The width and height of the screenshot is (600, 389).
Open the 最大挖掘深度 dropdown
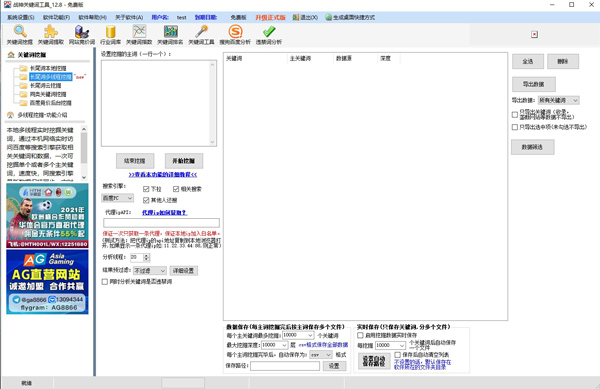274,345
